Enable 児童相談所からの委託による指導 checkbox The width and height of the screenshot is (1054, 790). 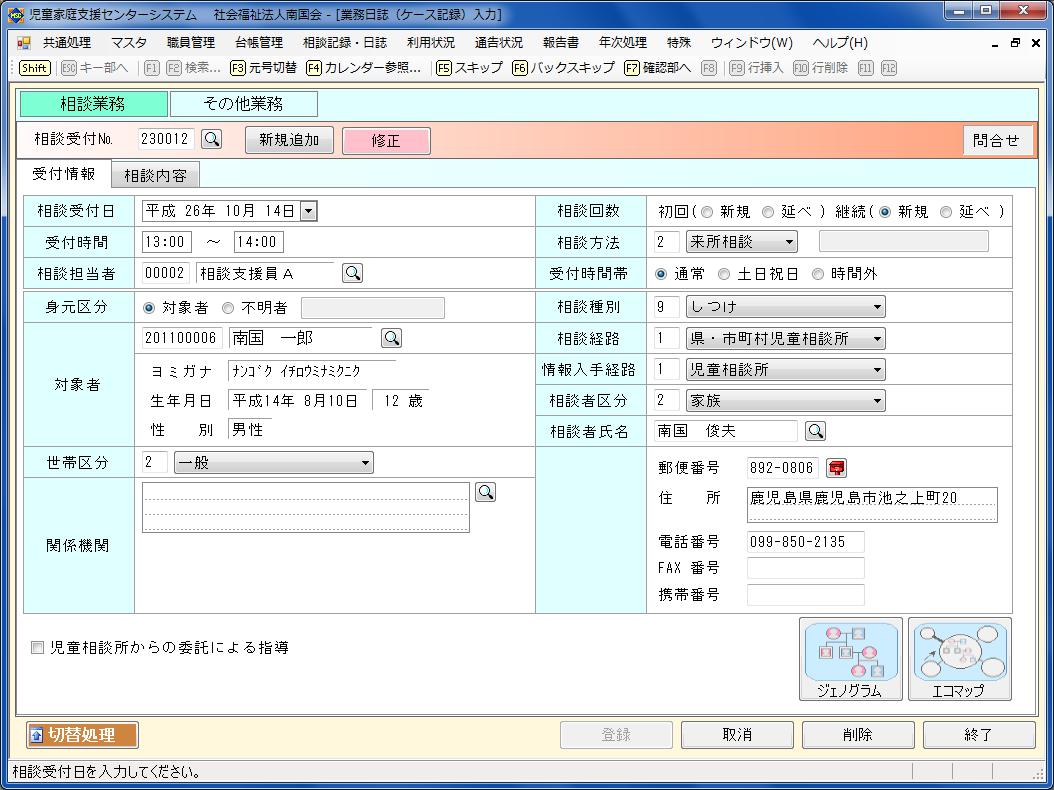click(x=38, y=648)
